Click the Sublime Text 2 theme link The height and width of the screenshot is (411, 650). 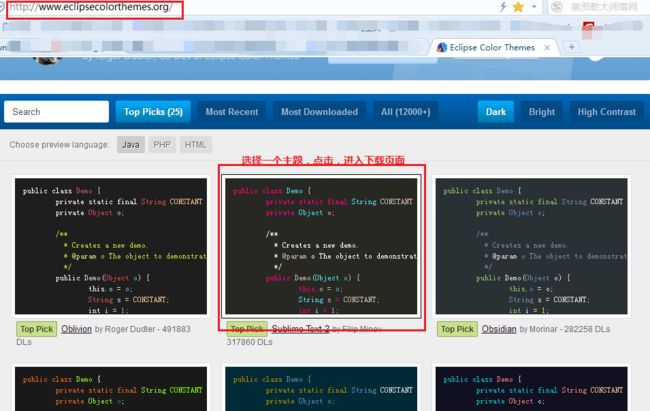[301, 329]
